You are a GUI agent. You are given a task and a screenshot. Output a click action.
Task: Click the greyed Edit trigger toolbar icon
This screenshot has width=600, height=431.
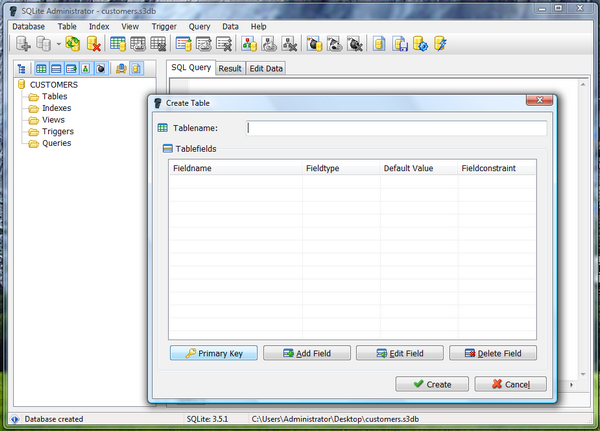335,44
